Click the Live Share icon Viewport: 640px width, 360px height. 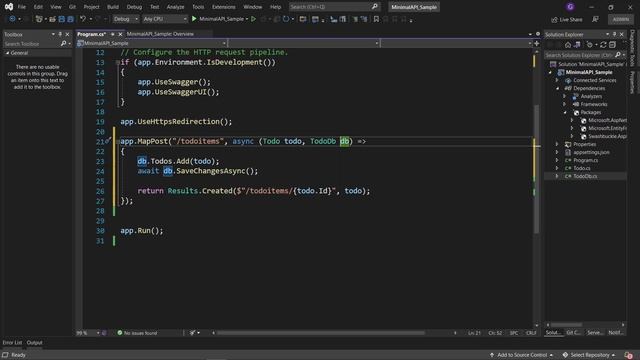pos(554,19)
